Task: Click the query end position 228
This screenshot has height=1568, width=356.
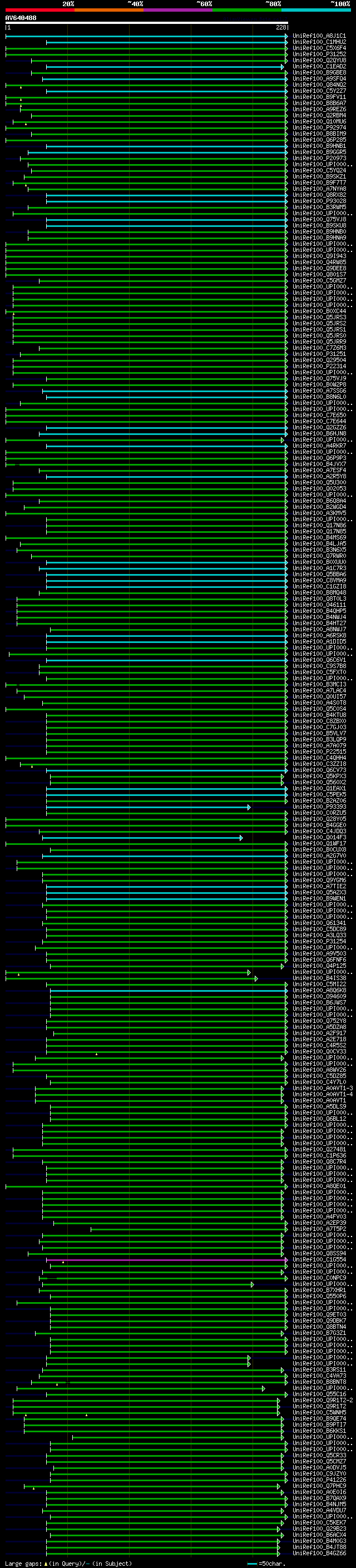Action: (280, 27)
